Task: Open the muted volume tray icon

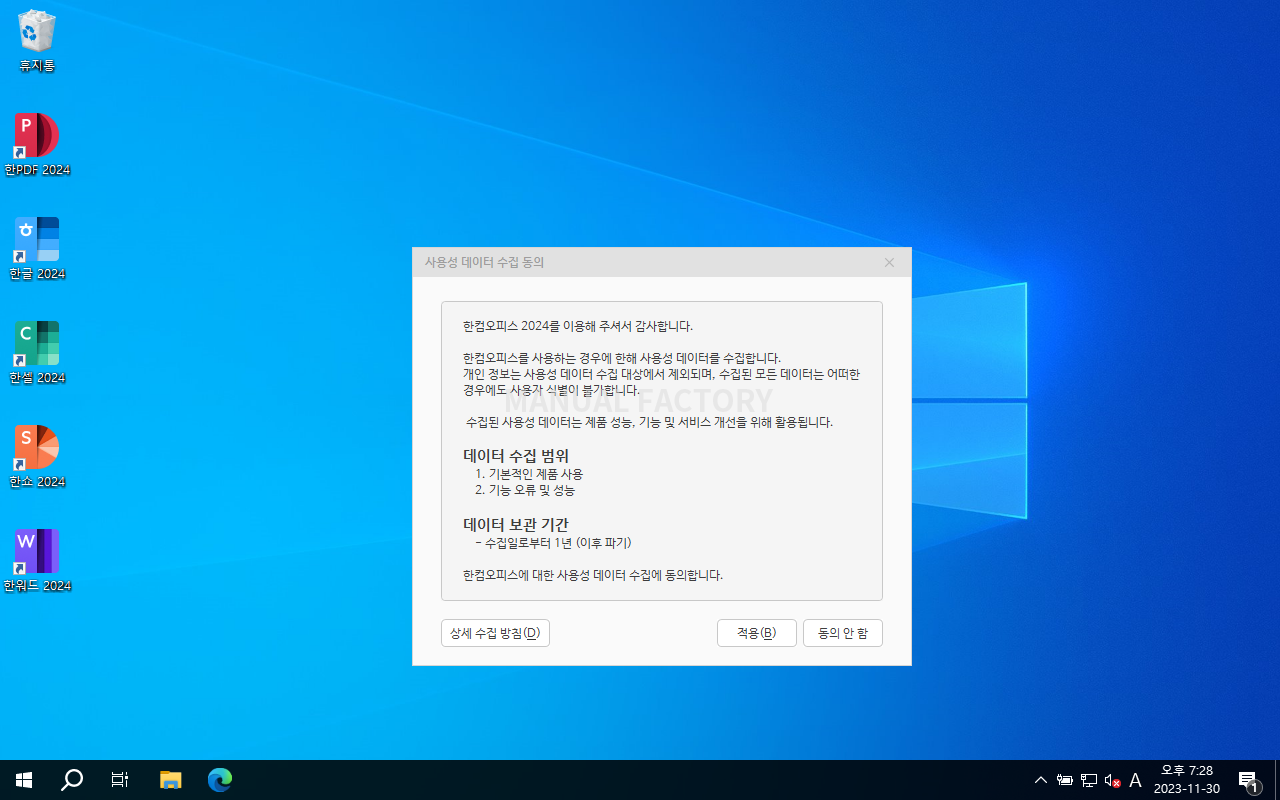Action: pyautogui.click(x=1112, y=780)
